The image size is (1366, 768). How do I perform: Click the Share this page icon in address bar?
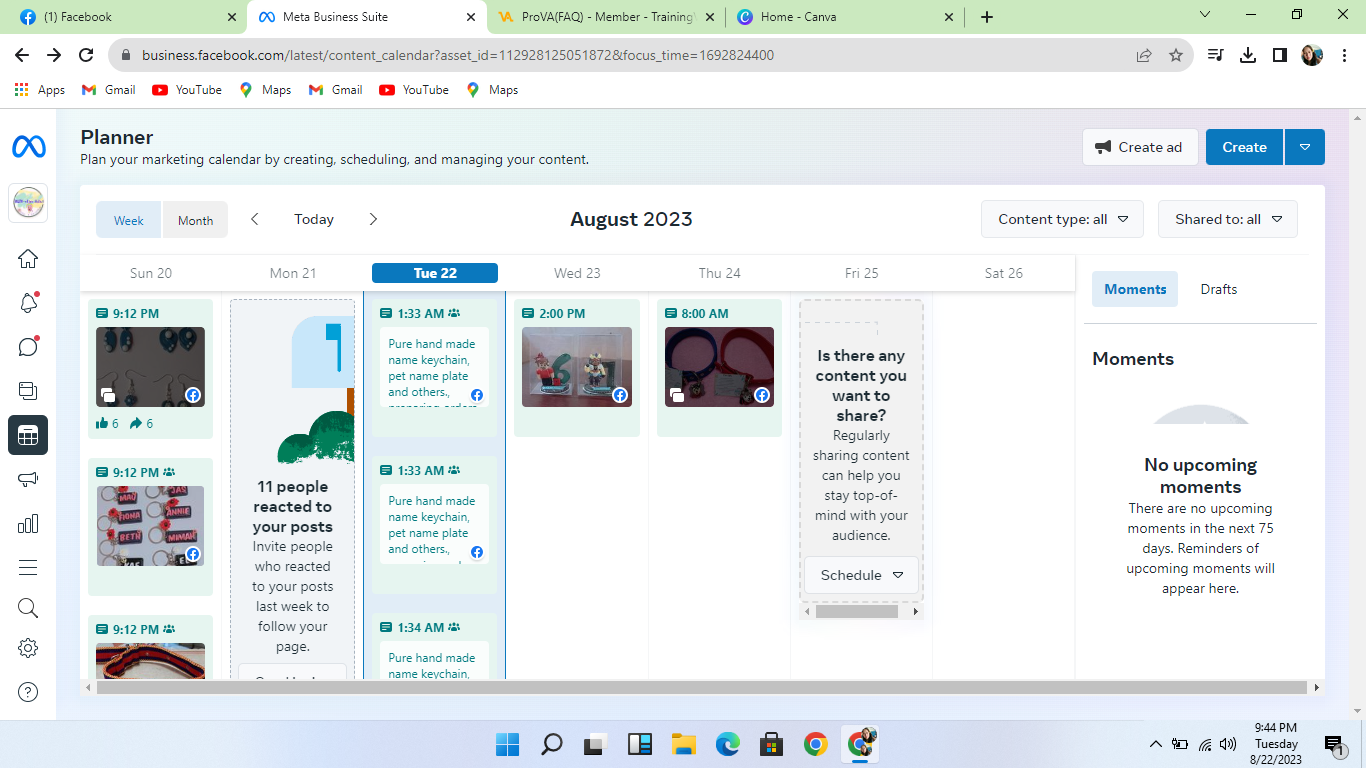[x=1144, y=55]
